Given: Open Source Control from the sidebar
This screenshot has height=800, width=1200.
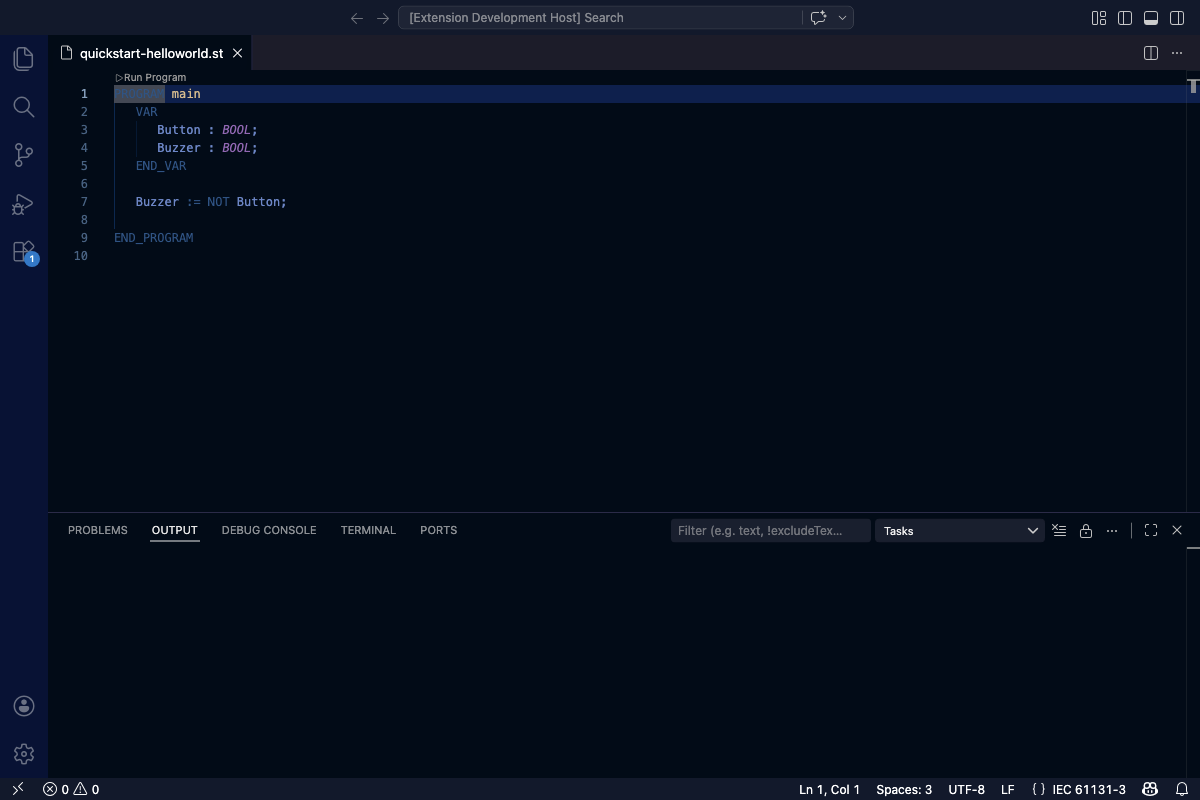Looking at the screenshot, I should click(x=23, y=154).
